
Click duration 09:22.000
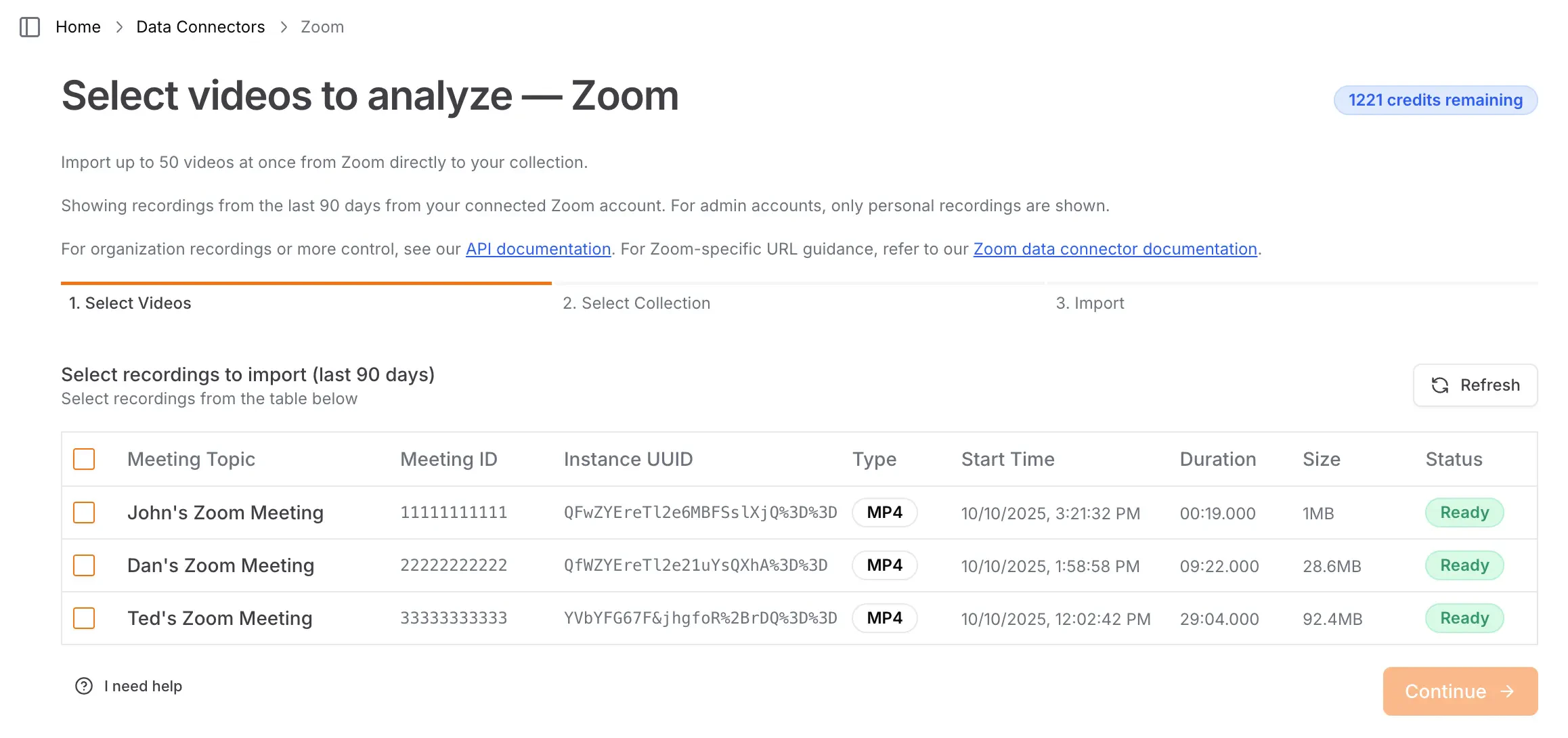1219,567
